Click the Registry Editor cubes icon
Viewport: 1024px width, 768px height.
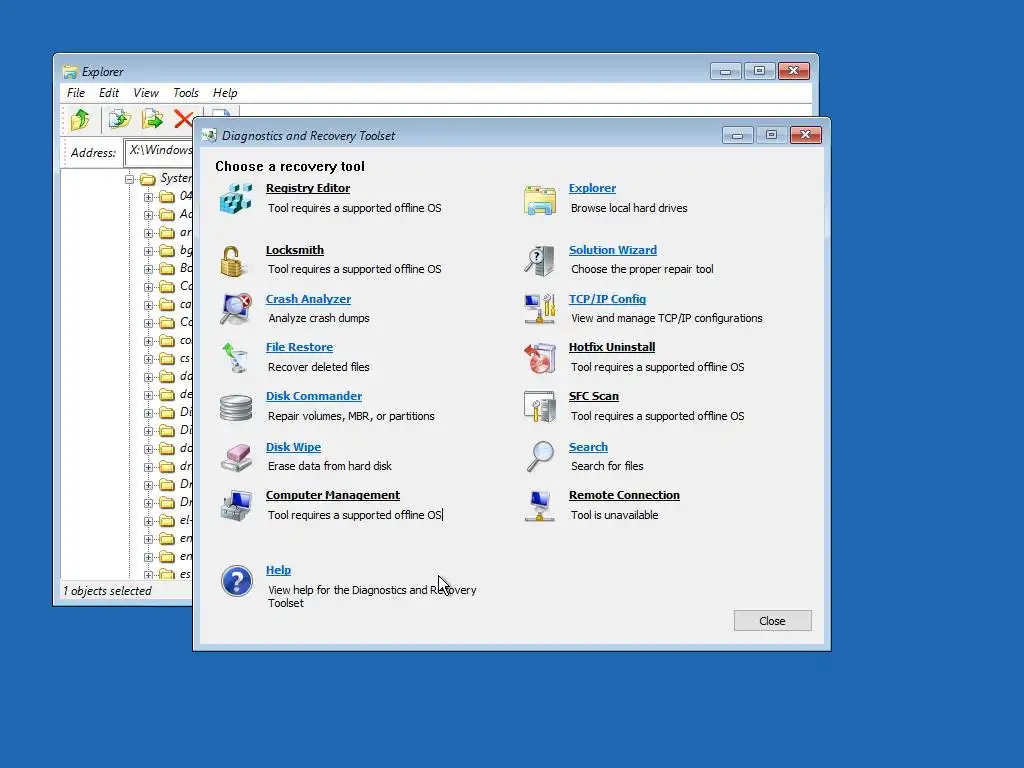click(236, 199)
